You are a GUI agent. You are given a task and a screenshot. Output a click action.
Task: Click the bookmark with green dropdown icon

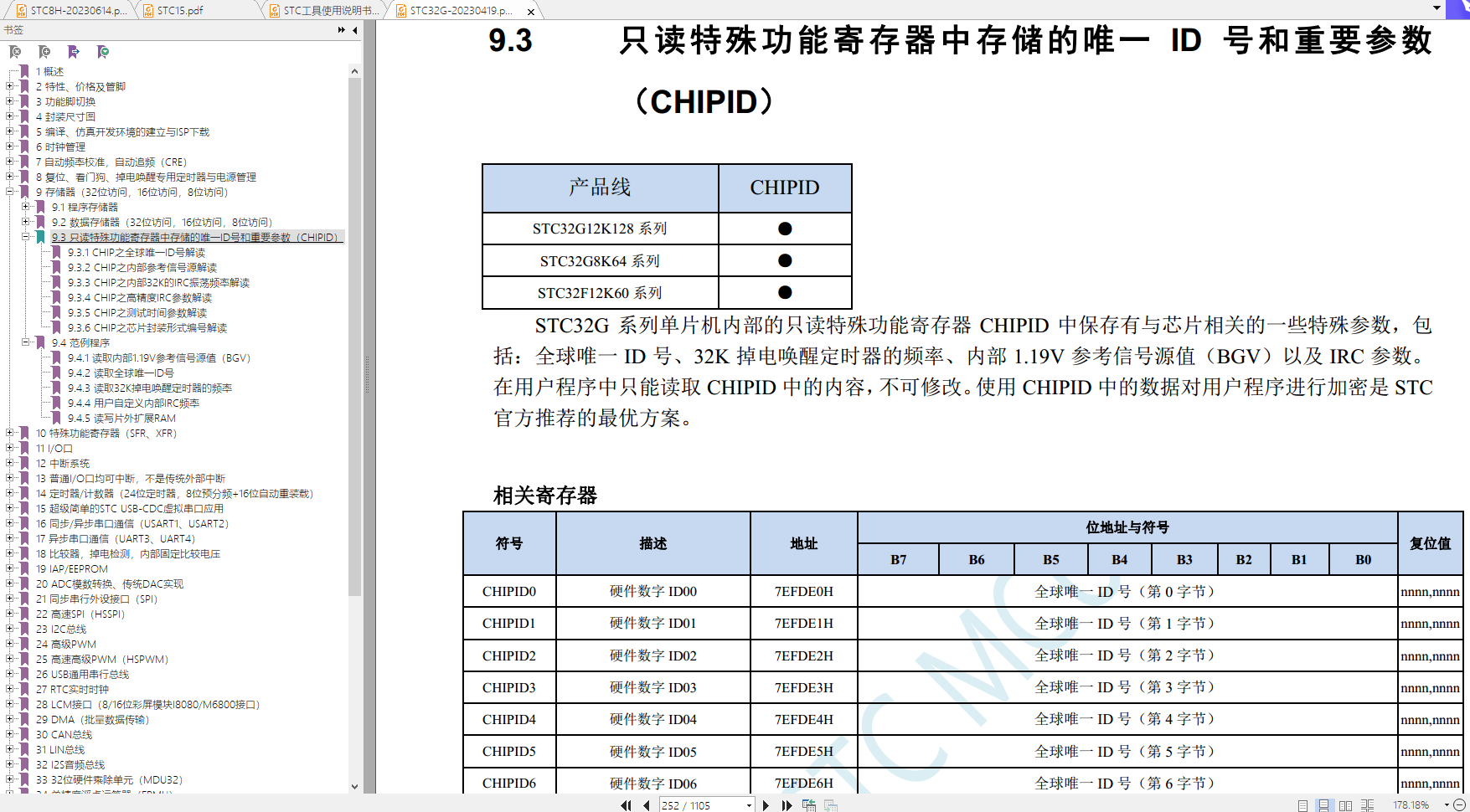coord(103,52)
